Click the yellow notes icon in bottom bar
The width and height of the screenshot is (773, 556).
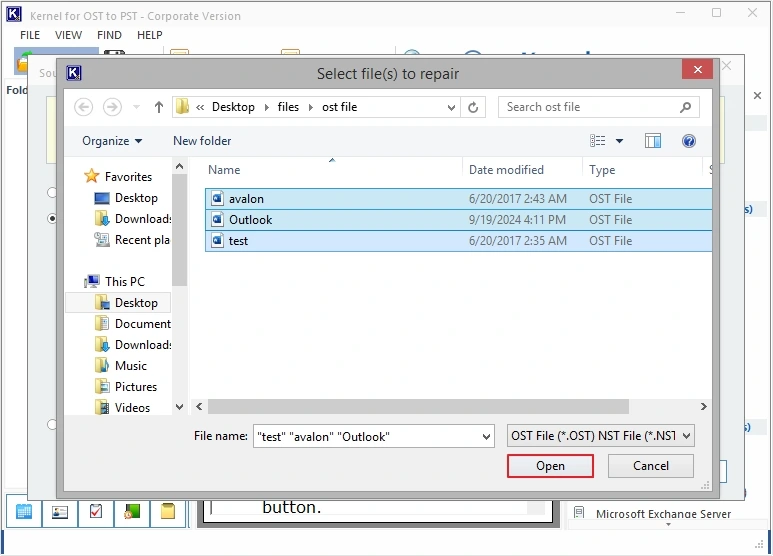tap(168, 512)
